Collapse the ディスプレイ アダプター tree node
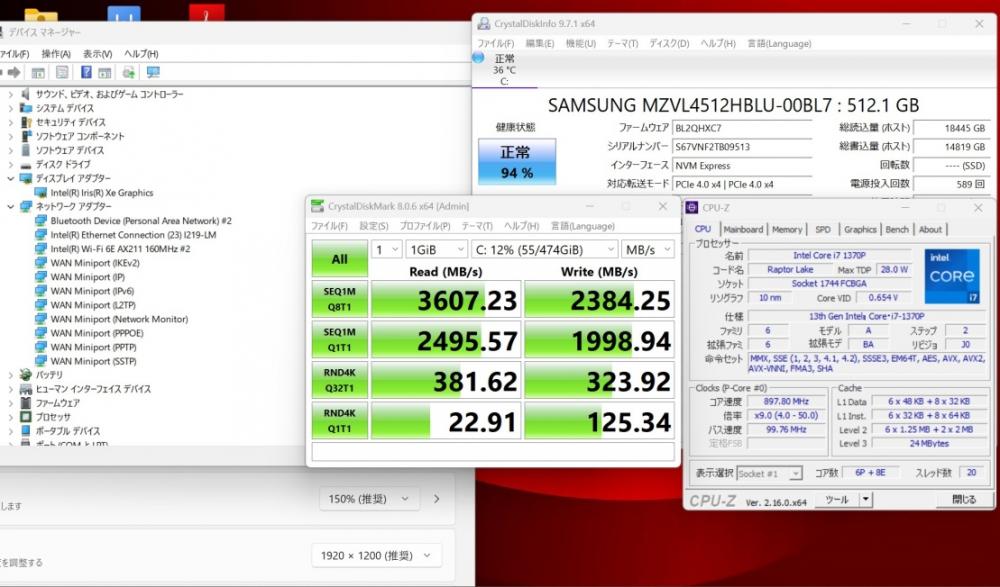Image resolution: width=1000 pixels, height=587 pixels. tap(10, 179)
